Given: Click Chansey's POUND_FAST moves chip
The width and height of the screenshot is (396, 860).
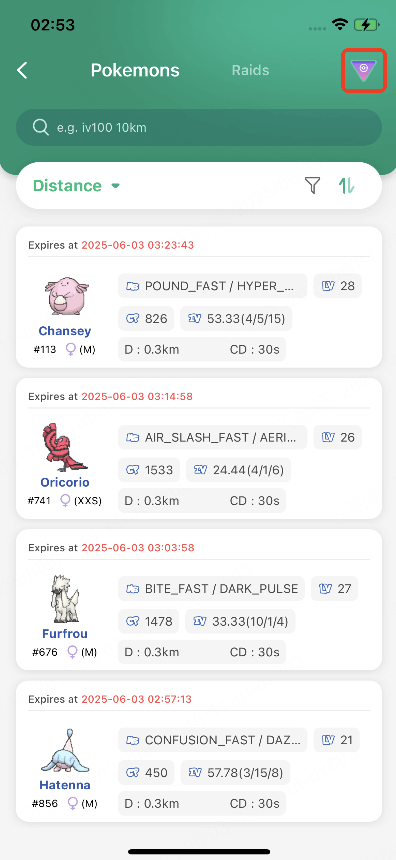Looking at the screenshot, I should [213, 286].
